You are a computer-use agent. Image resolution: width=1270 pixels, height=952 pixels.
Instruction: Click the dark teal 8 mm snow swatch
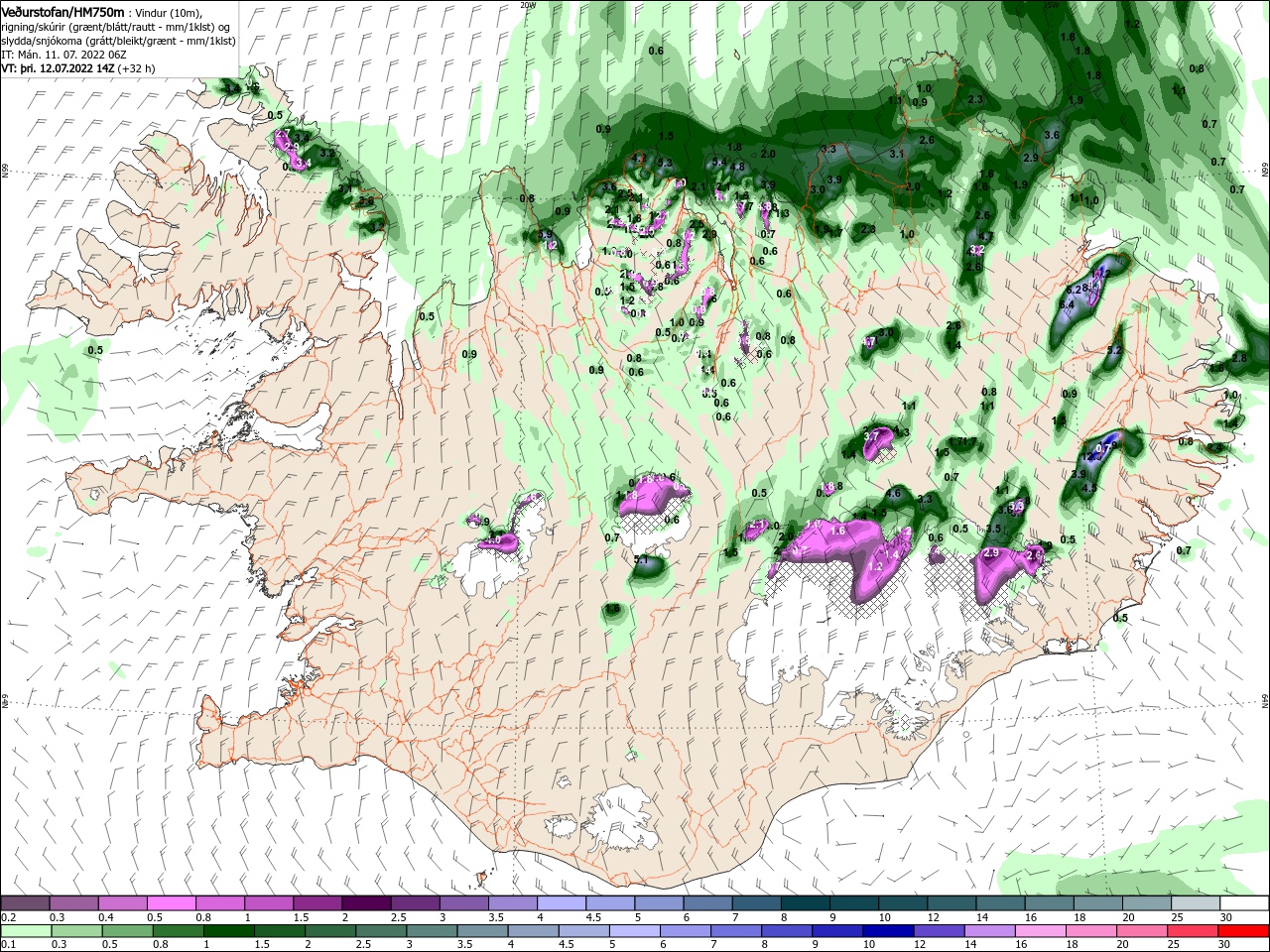point(805,903)
